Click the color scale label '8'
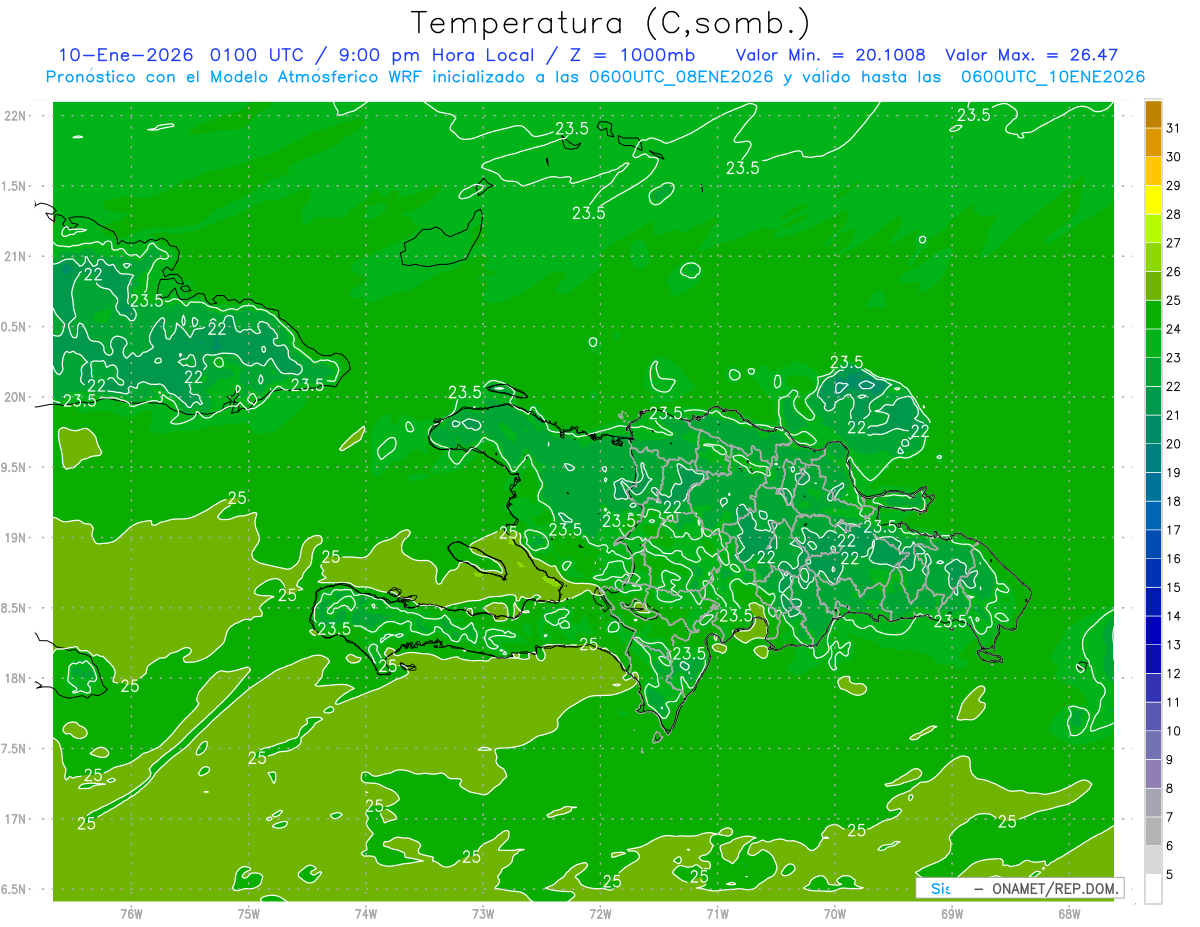The height and width of the screenshot is (927, 1200). [1170, 788]
